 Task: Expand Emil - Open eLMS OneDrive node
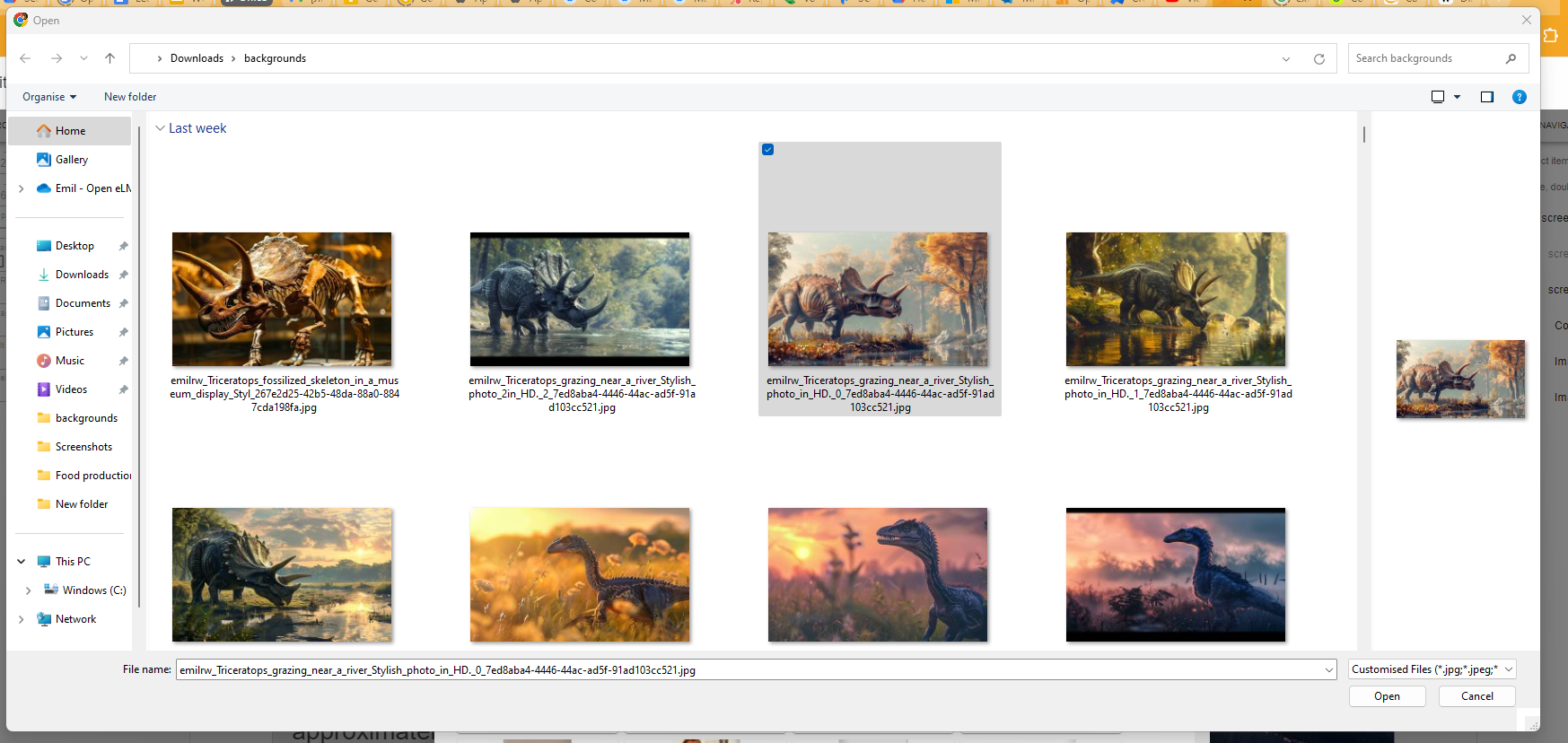pyautogui.click(x=21, y=188)
